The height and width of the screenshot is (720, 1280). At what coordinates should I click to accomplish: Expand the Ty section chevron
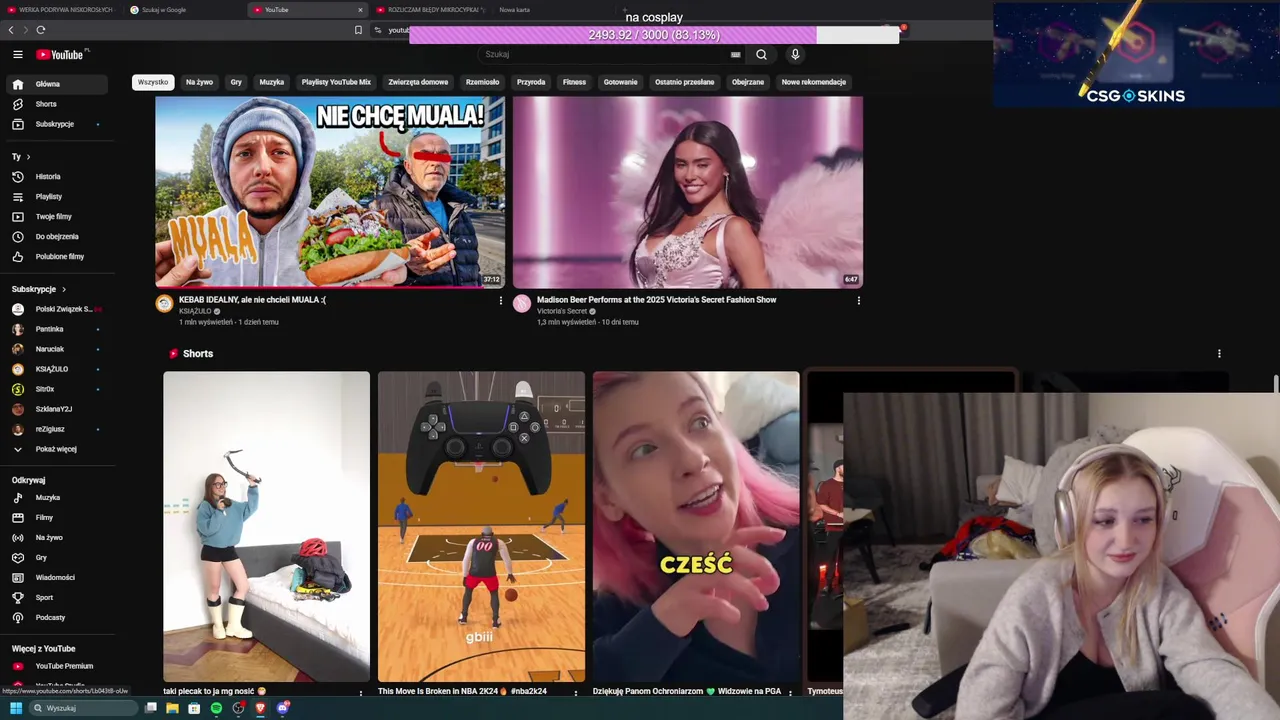[28, 157]
